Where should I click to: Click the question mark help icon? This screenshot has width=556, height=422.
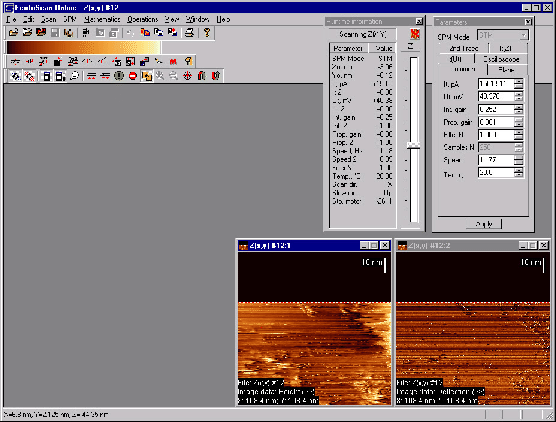coord(207,33)
